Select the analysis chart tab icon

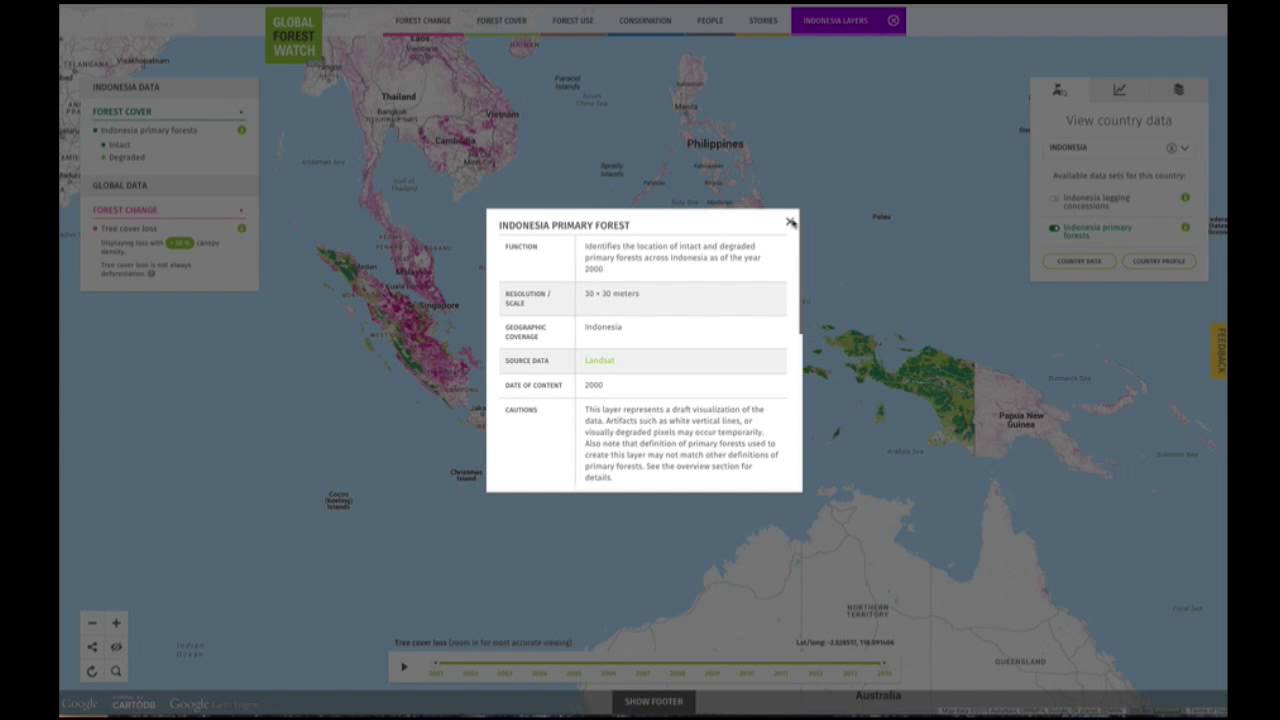point(1119,90)
